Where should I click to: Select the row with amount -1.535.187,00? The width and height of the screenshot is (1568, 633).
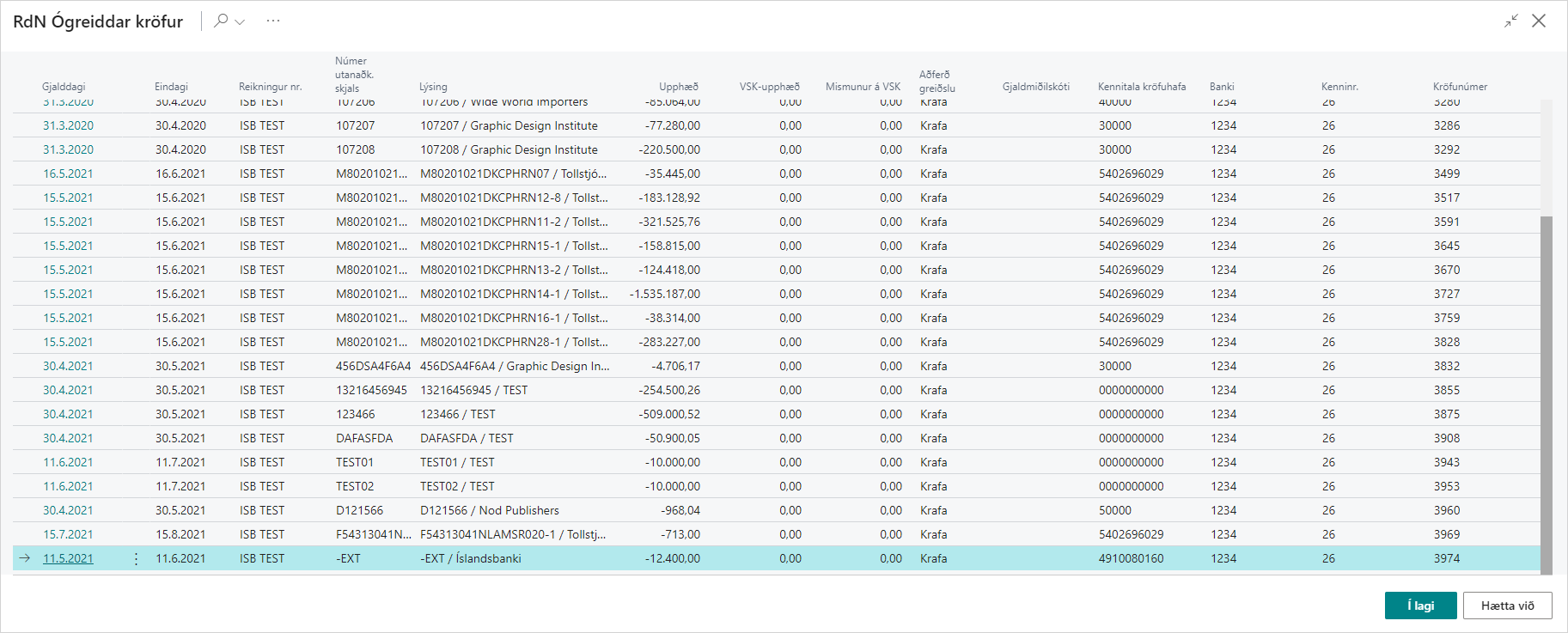[664, 294]
